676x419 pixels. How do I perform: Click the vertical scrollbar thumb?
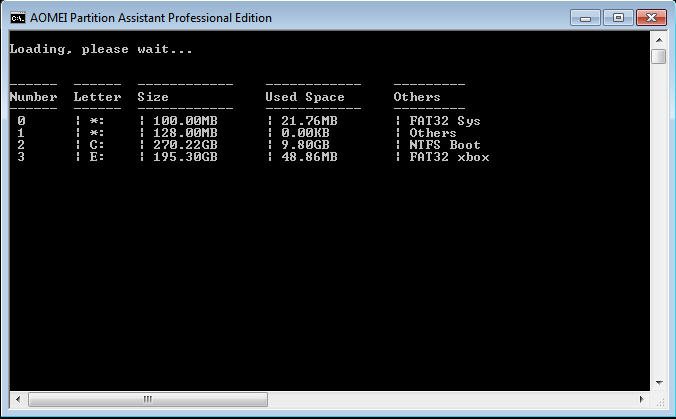click(659, 56)
